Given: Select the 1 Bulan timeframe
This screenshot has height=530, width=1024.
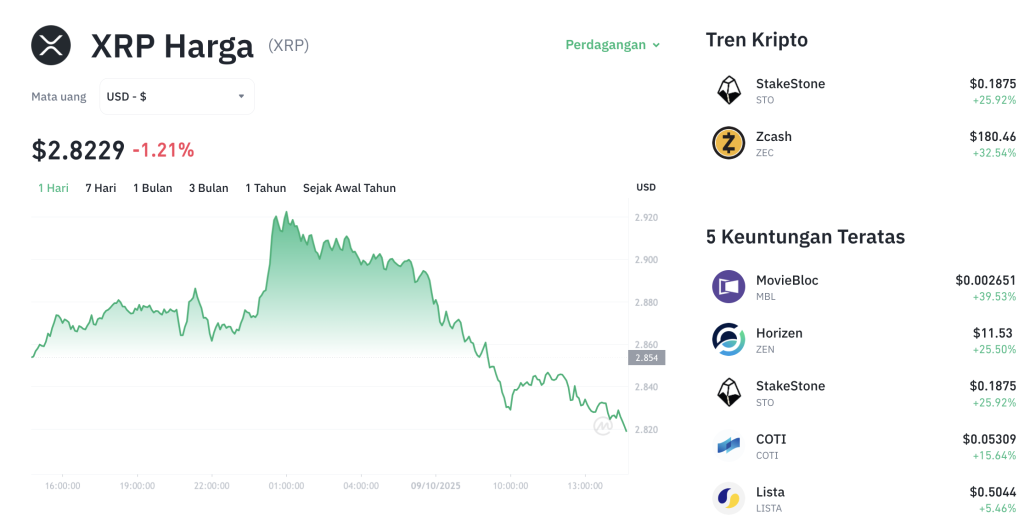Looking at the screenshot, I should pos(153,188).
